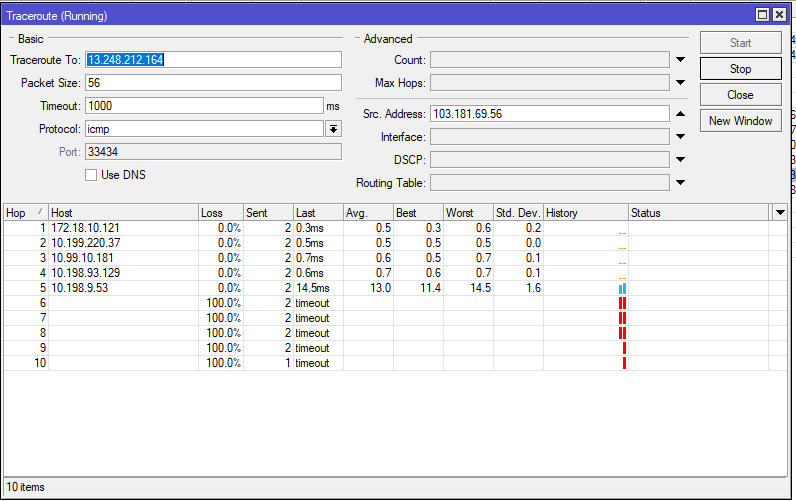Expand the Max Hops field arrow

pos(680,83)
